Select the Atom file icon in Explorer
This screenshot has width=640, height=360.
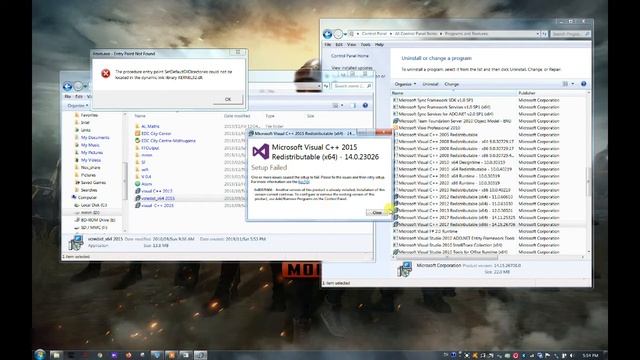pyautogui.click(x=138, y=184)
